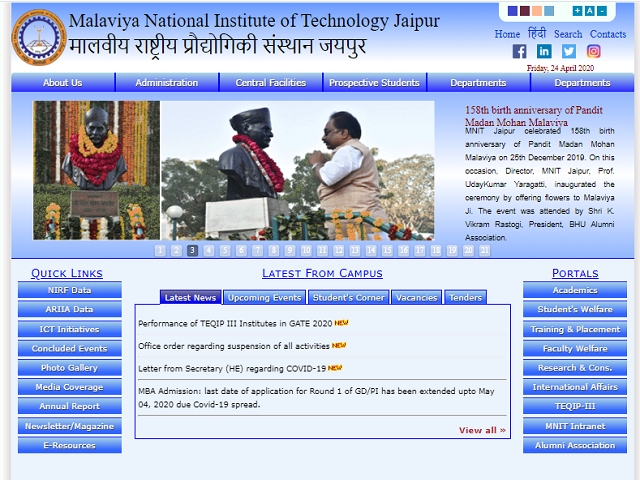
Task: Open Newsletter/Magazine quick link
Action: [70, 426]
